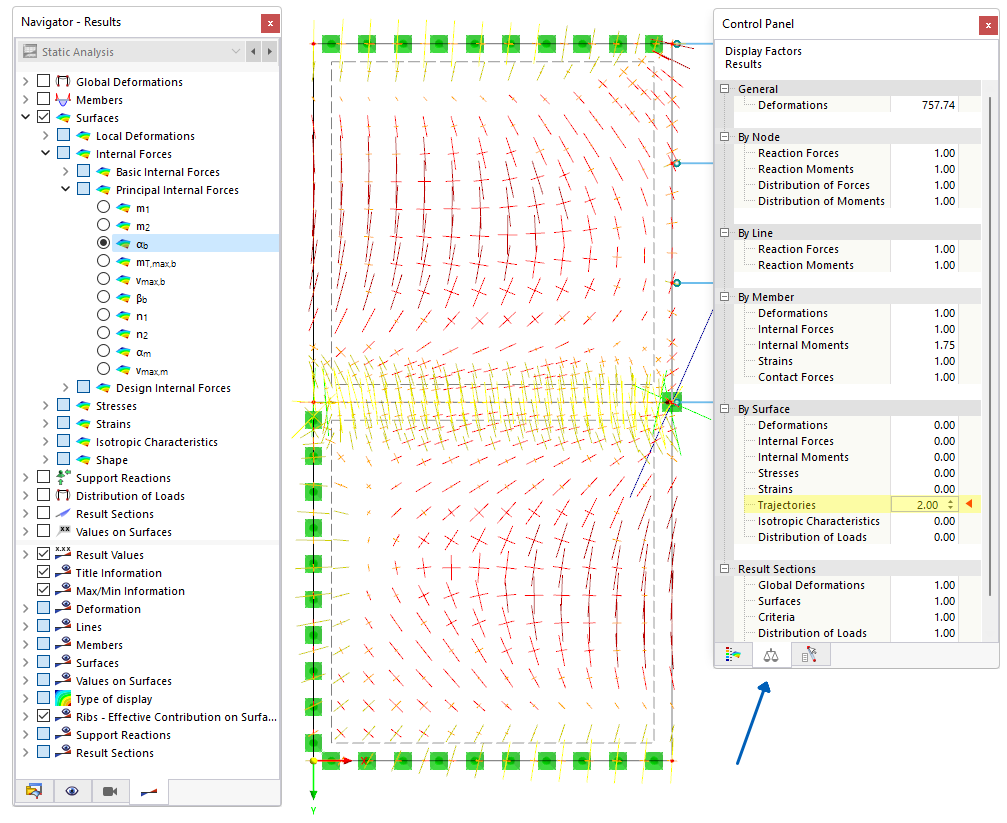The image size is (1007, 823).
Task: Expand the Global Deformations tree node
Action: [26, 82]
